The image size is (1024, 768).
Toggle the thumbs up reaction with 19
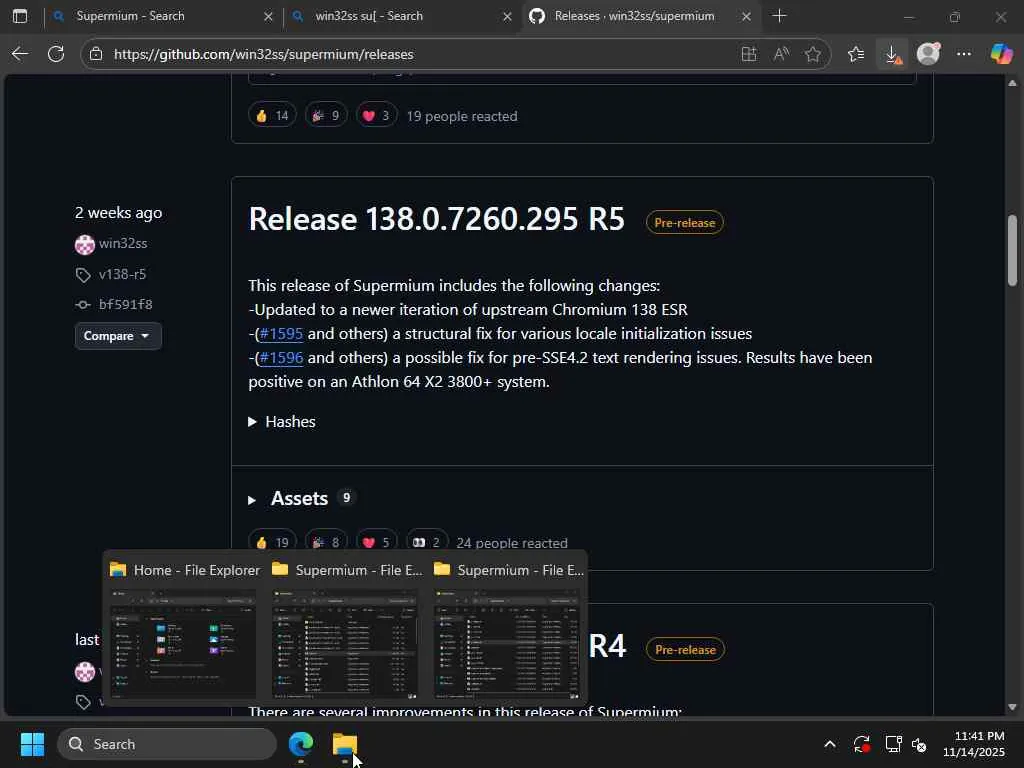[272, 542]
